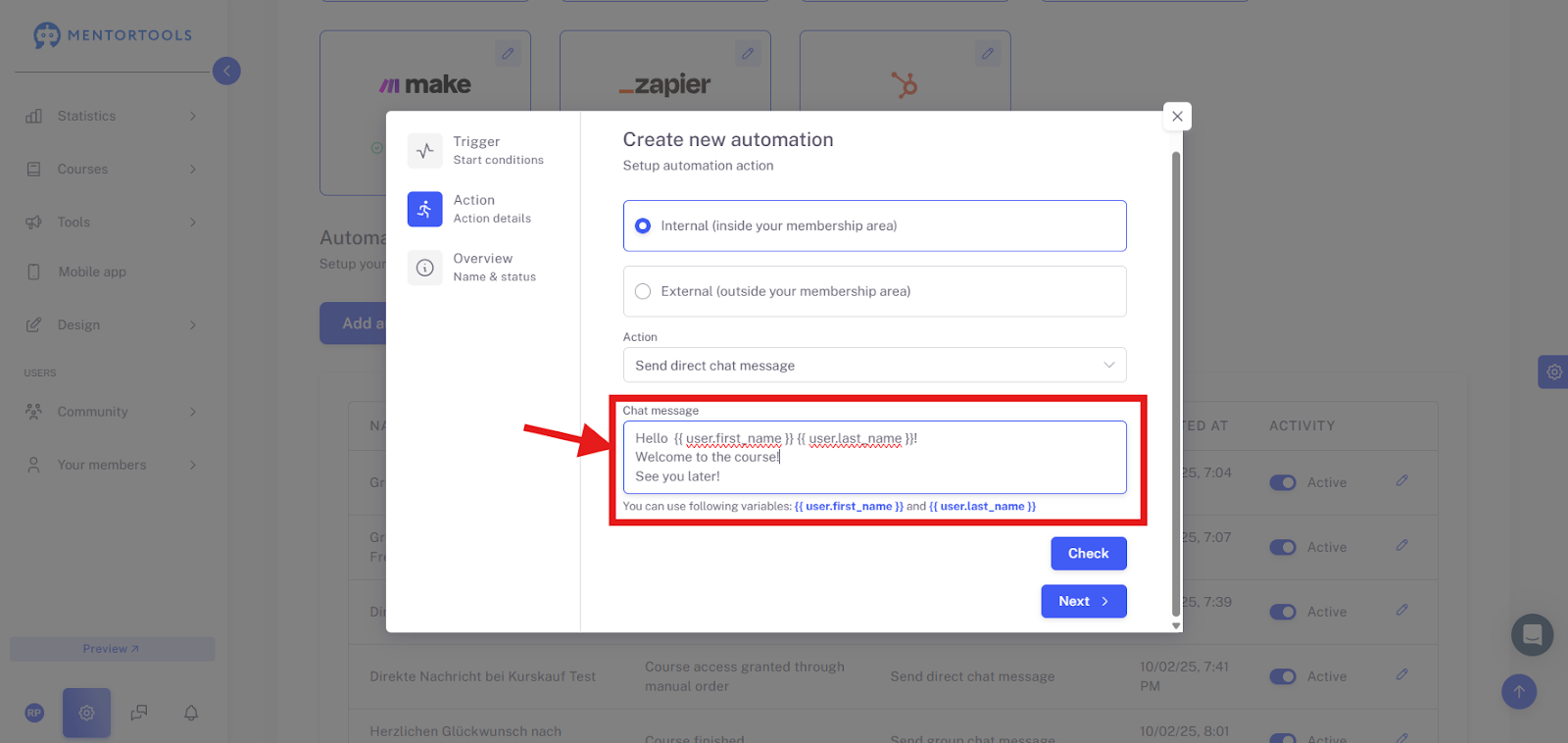Screen dimensions: 1568x743
Task: Expand the Community sidebar menu
Action: coord(111,412)
